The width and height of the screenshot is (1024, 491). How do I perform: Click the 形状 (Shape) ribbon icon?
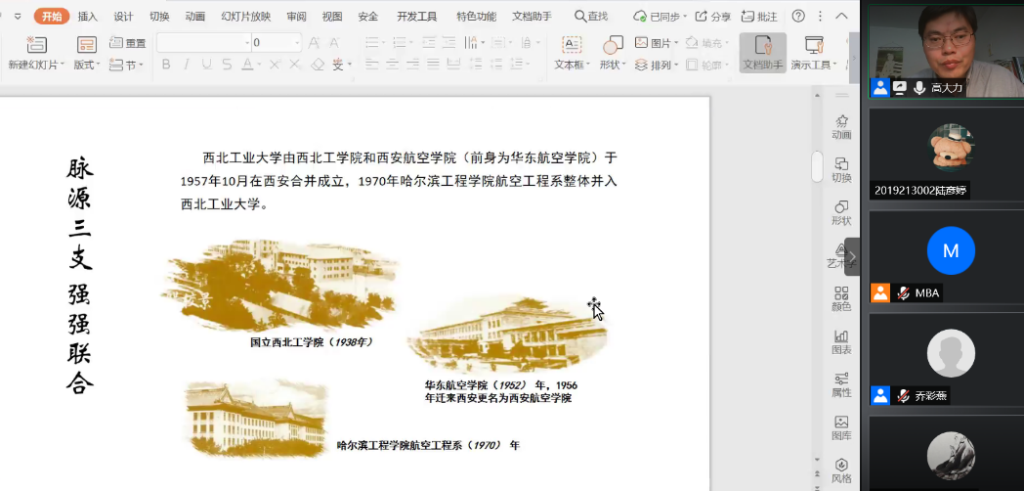pyautogui.click(x=612, y=45)
